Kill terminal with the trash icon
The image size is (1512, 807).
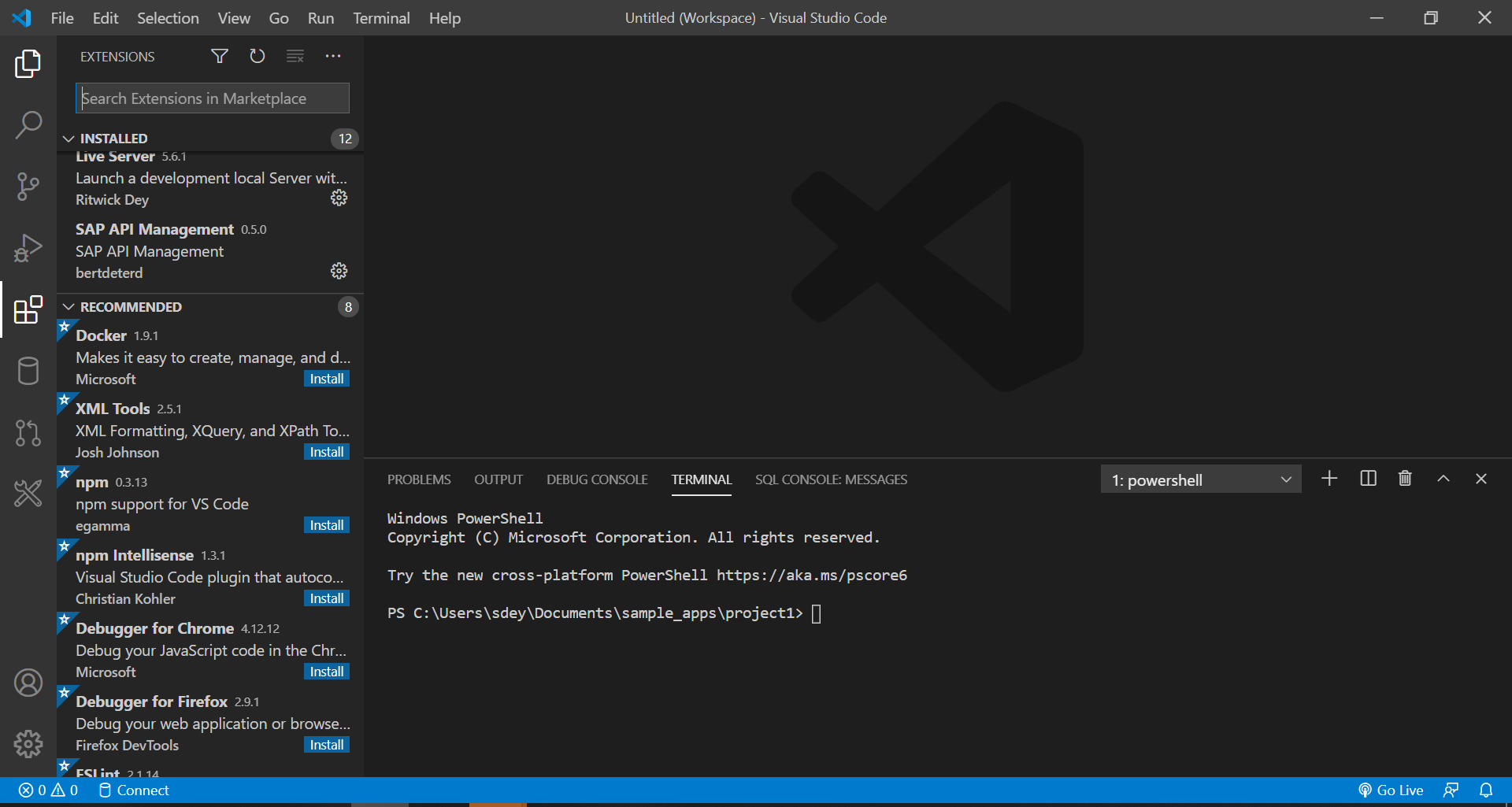(1405, 479)
